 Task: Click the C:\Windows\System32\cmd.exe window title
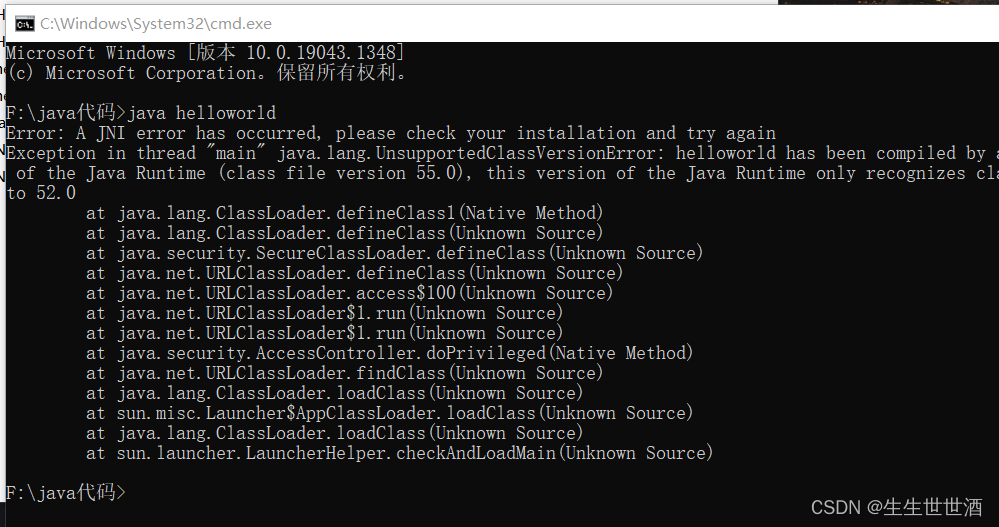coord(155,24)
